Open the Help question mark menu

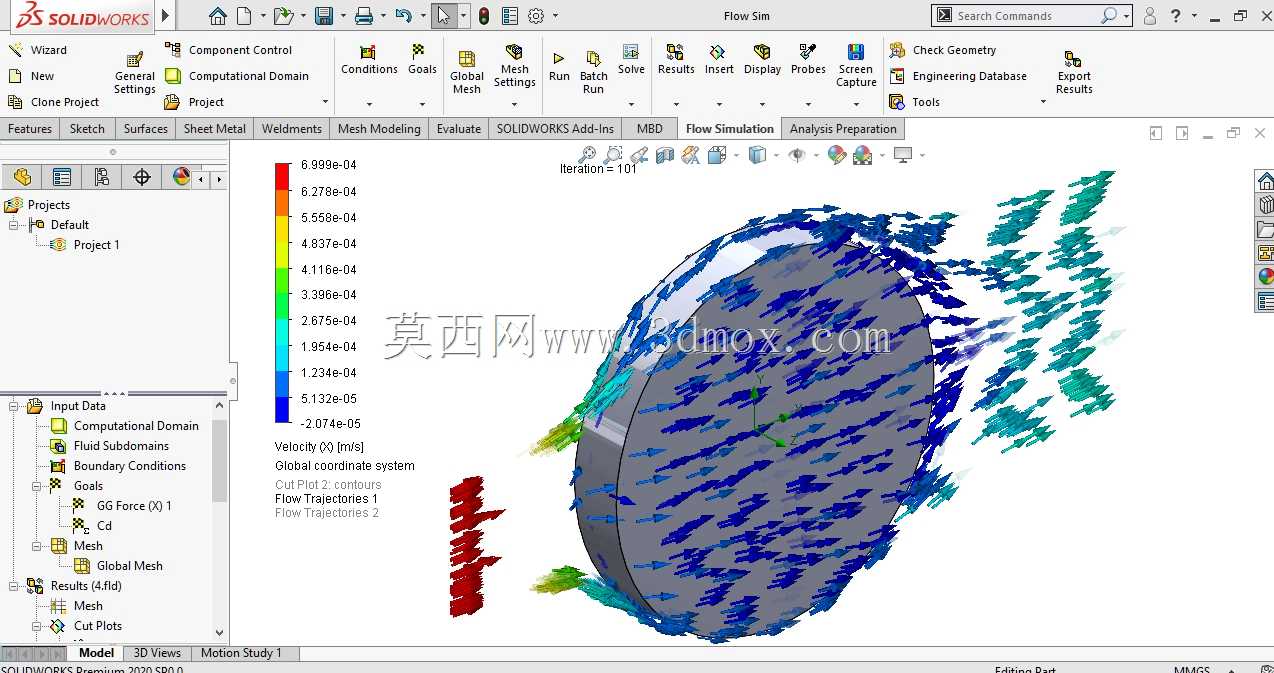pos(1176,16)
